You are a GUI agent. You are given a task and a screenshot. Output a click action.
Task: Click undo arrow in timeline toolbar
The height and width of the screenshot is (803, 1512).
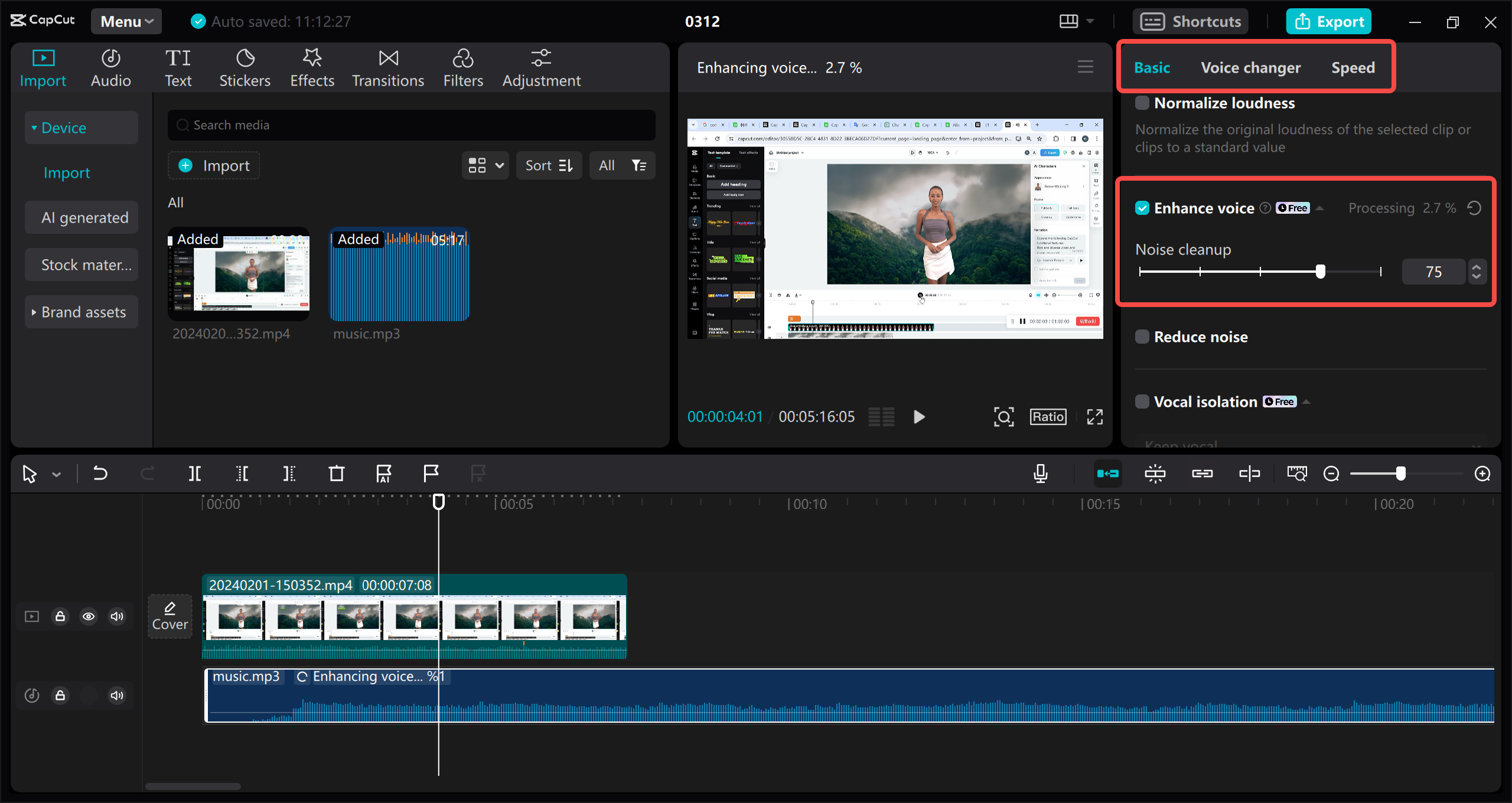click(x=100, y=474)
